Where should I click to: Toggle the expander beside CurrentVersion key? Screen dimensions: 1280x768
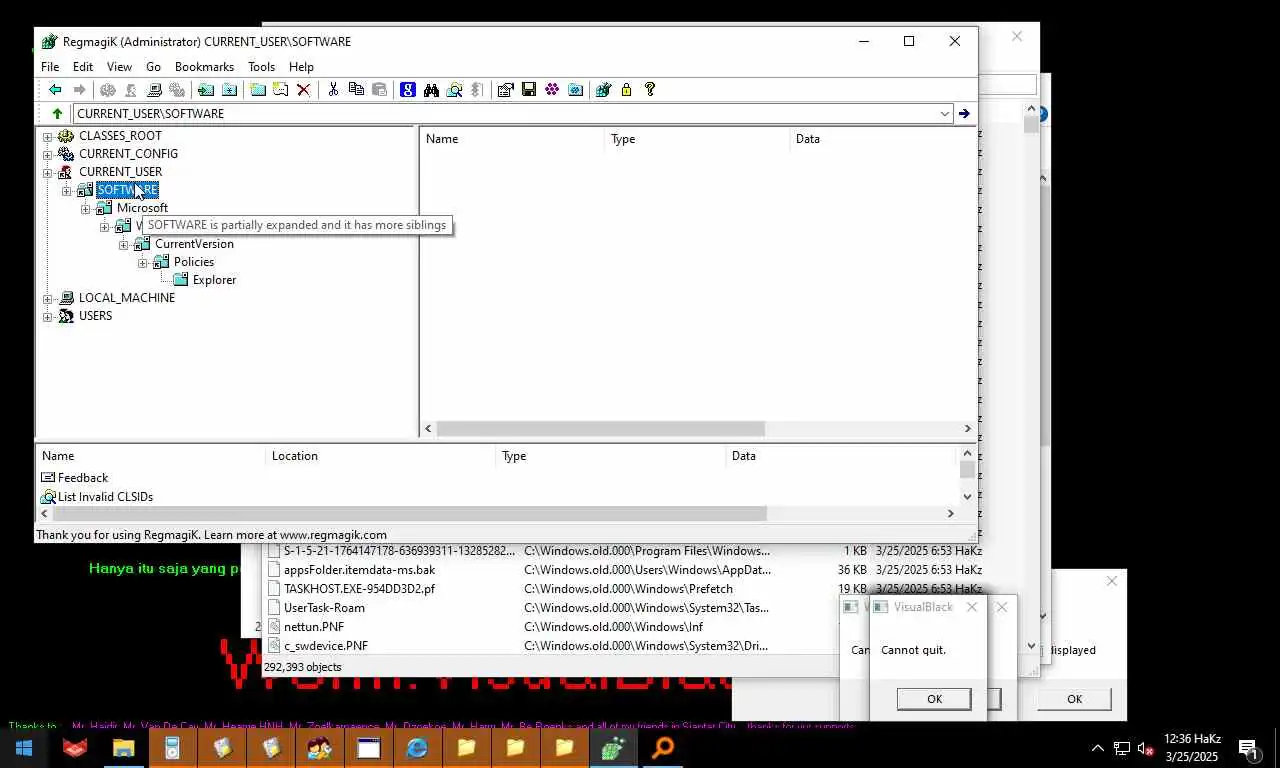[x=123, y=245]
